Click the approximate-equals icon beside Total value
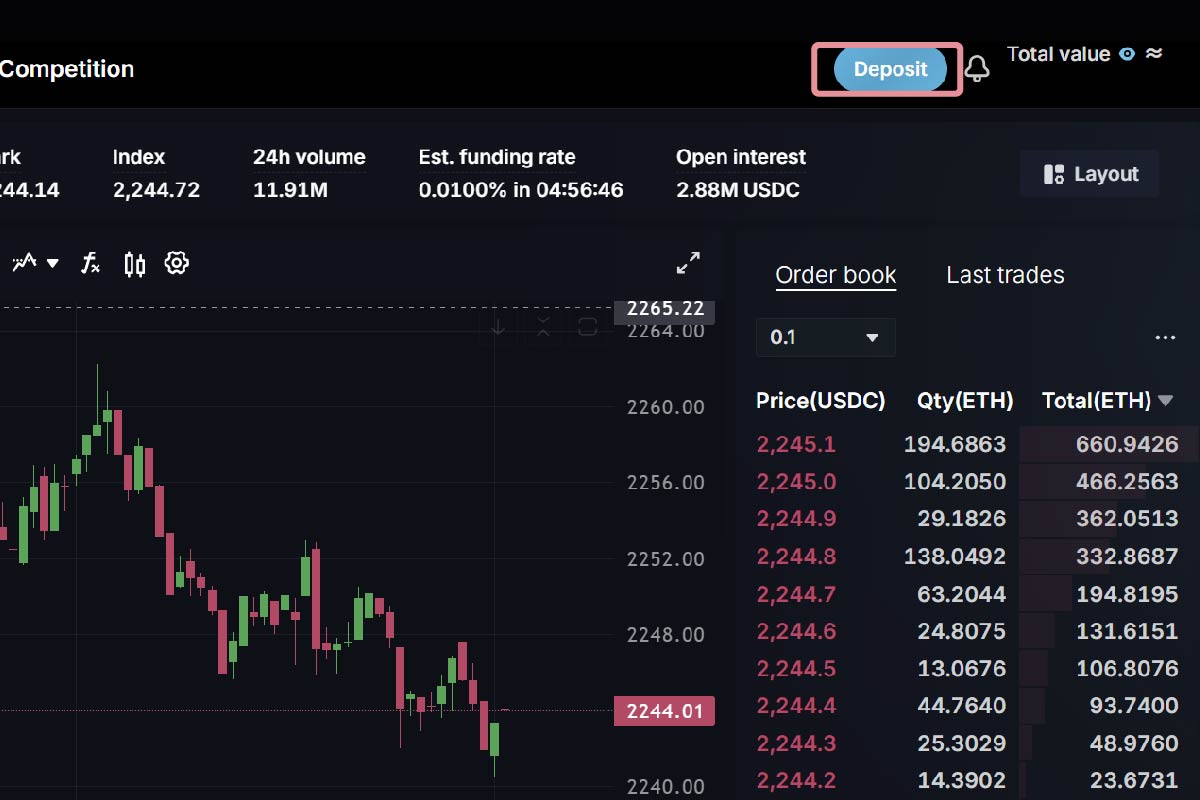 pyautogui.click(x=1154, y=53)
